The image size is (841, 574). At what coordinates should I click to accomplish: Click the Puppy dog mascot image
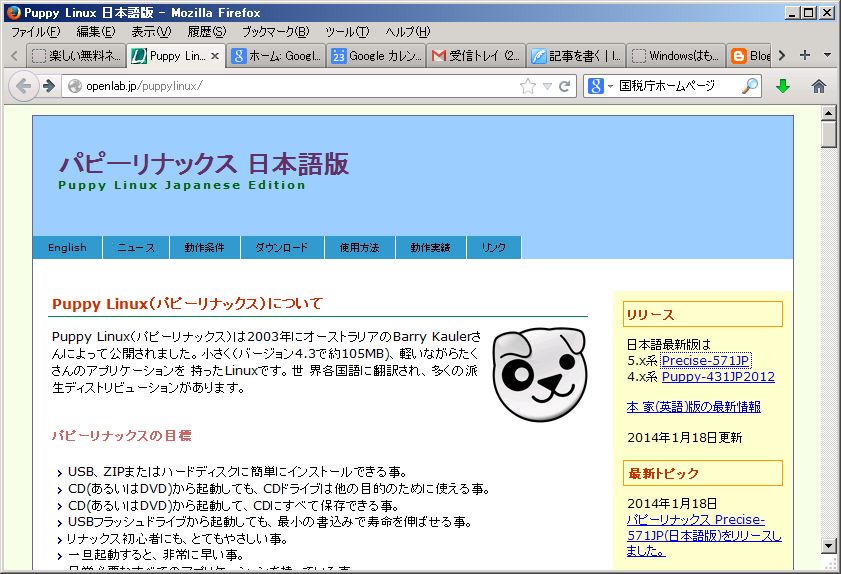pos(540,373)
